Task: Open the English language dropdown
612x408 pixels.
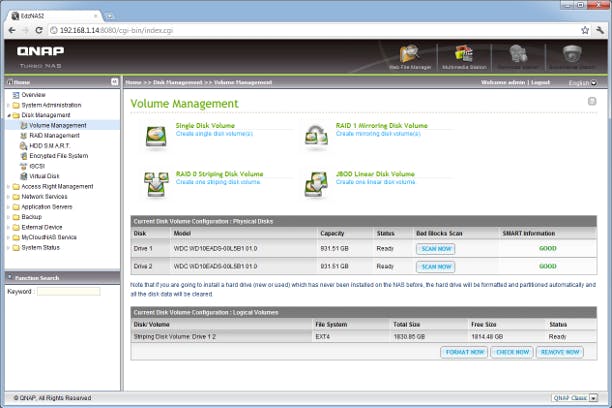Action: click(583, 82)
